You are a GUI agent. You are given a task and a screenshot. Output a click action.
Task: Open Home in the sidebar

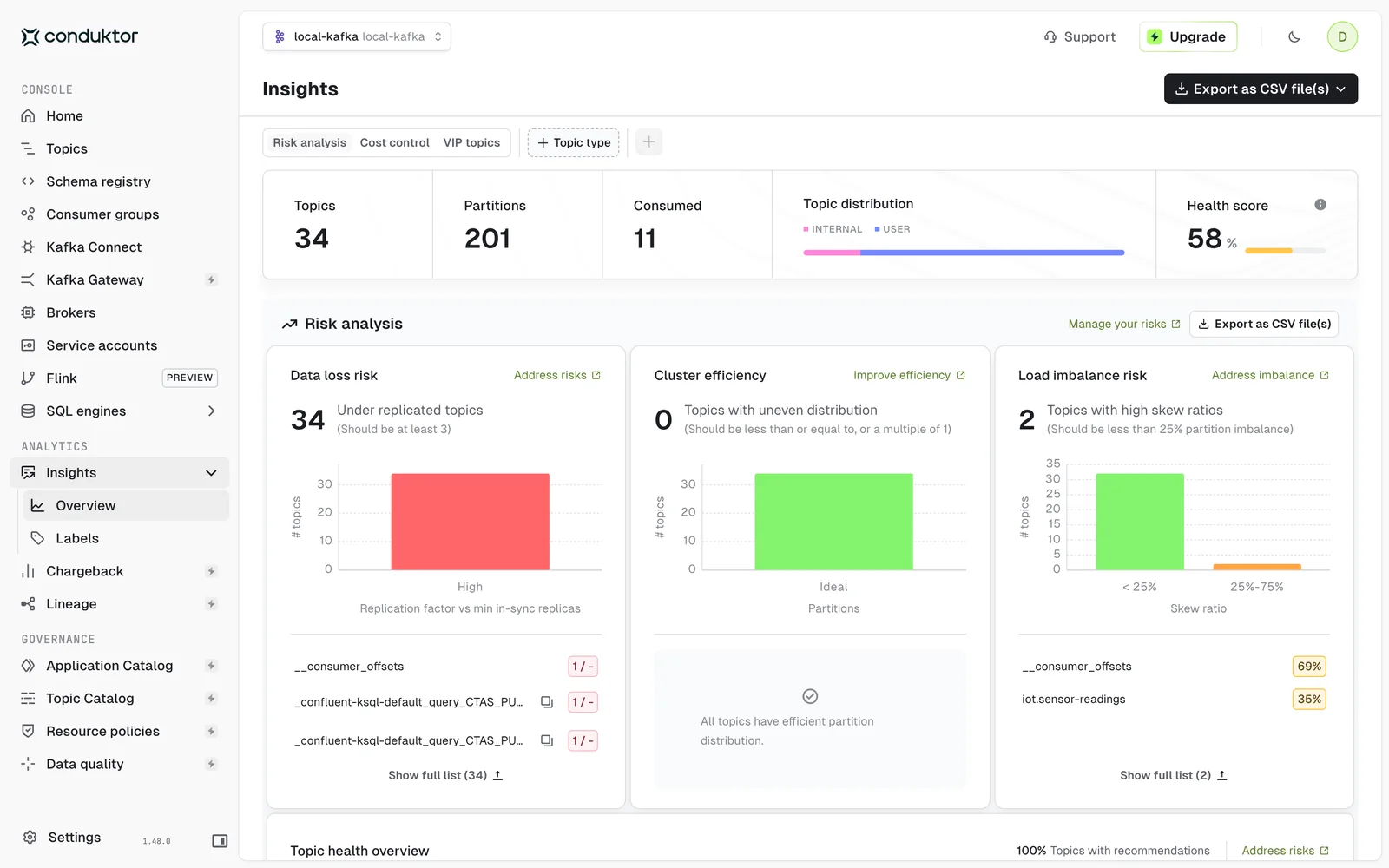[120, 115]
